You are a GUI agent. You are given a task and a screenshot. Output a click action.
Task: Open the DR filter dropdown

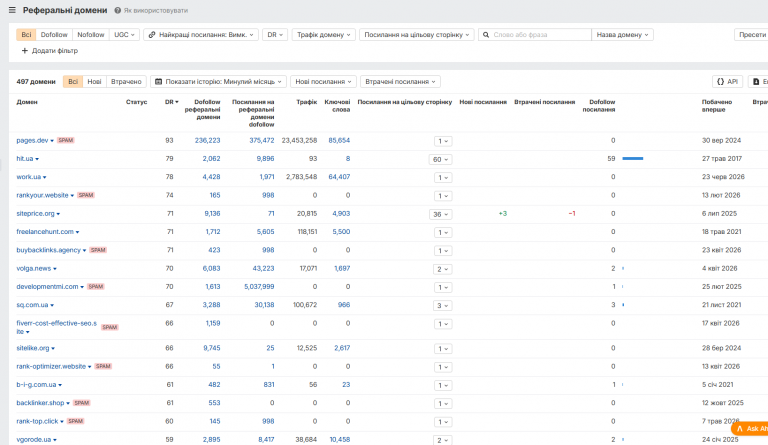pyautogui.click(x=275, y=35)
